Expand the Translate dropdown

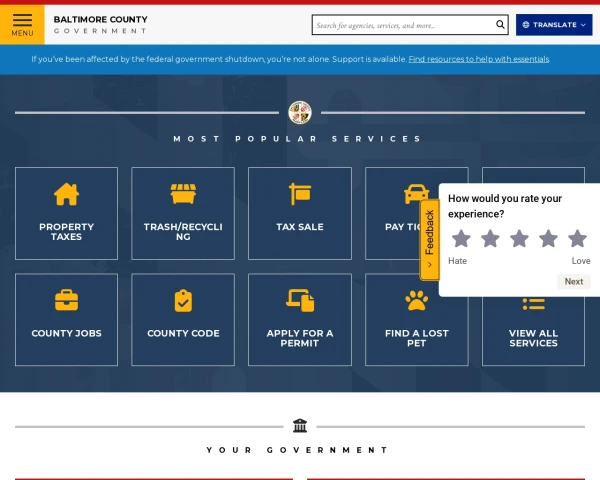[554, 25]
